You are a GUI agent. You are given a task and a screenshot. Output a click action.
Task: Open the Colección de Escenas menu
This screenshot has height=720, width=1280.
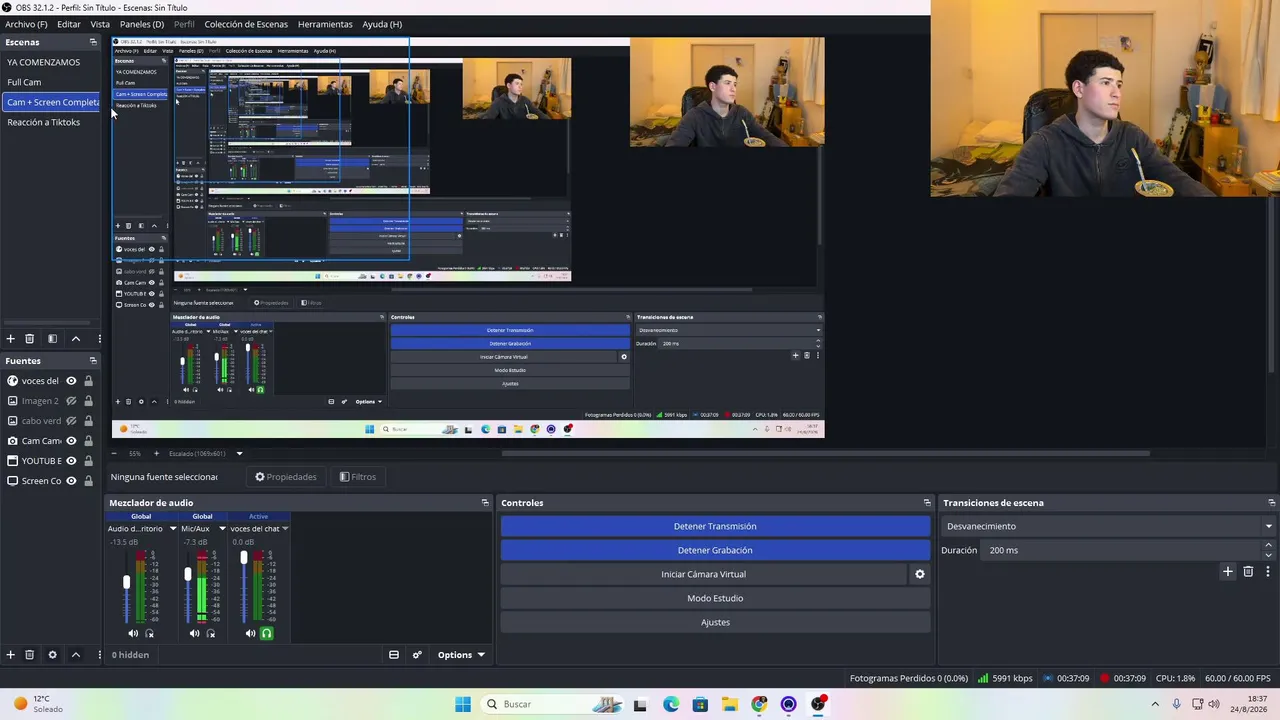246,24
